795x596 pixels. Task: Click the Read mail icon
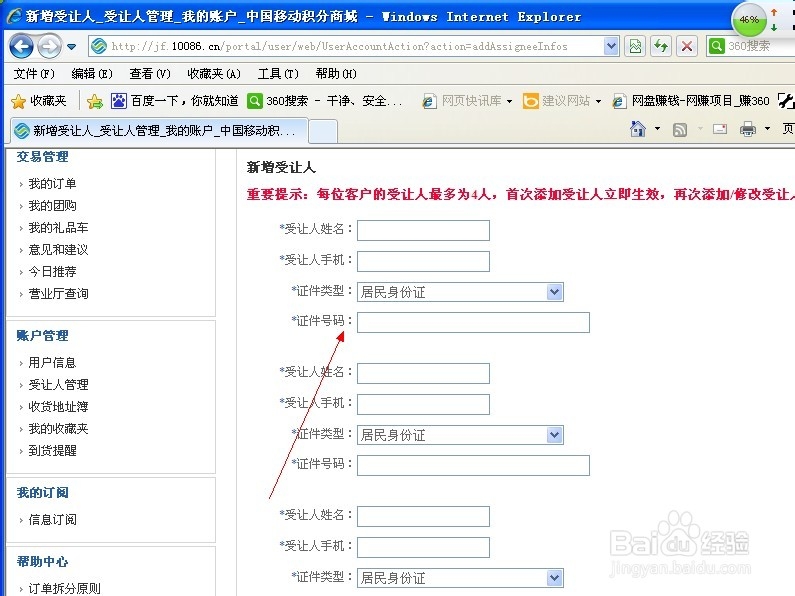click(x=720, y=129)
